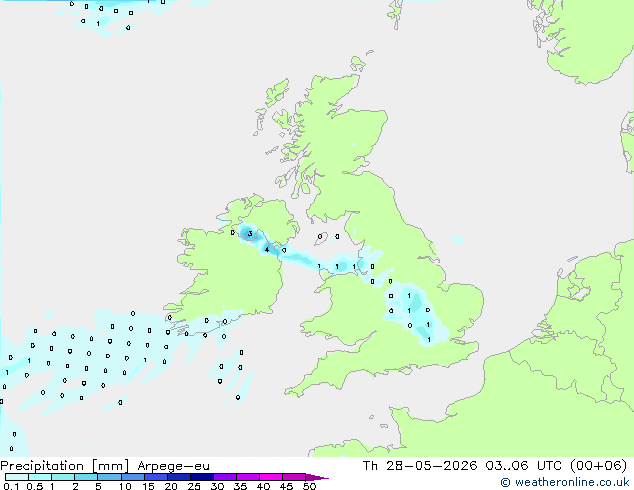Click the 40–45 mm bright magenta swatch
This screenshot has width=634, height=490.
click(x=271, y=477)
